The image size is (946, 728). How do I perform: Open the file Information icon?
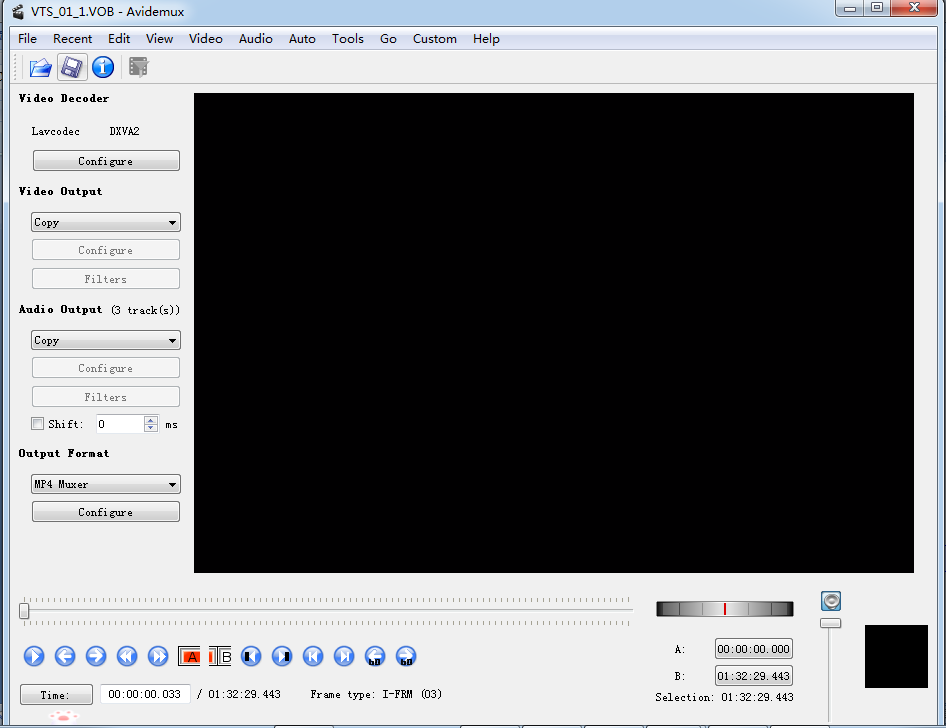coord(103,68)
